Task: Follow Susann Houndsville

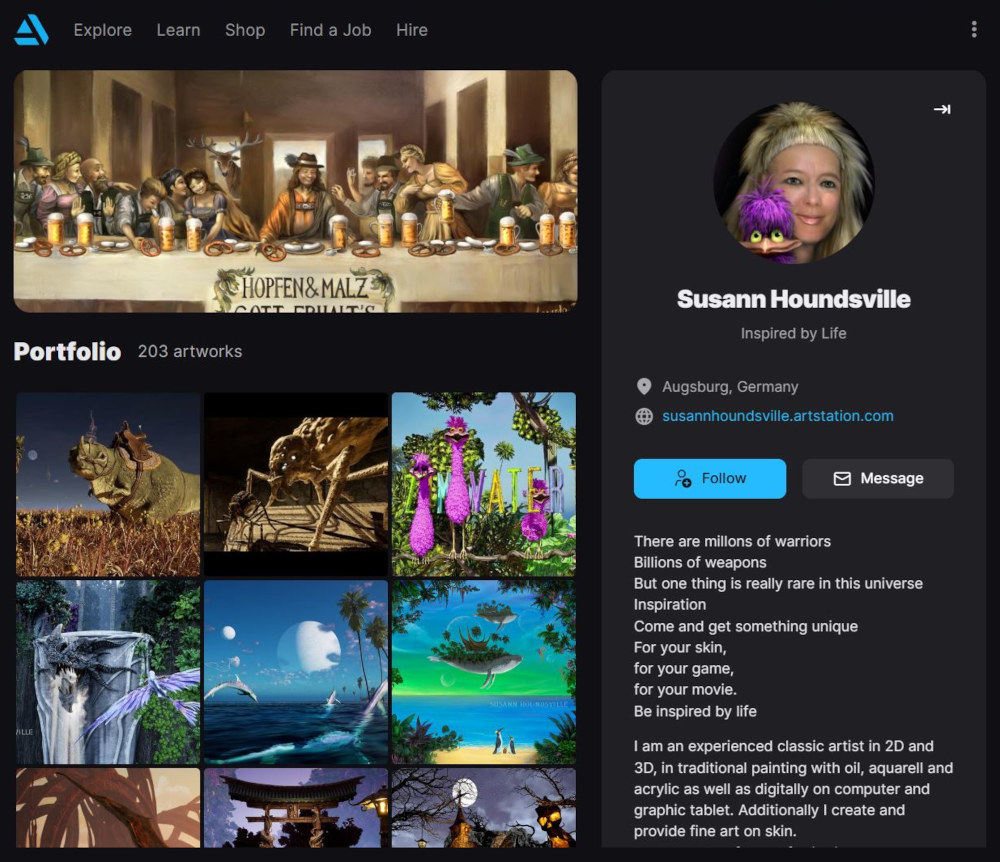Action: 710,479
